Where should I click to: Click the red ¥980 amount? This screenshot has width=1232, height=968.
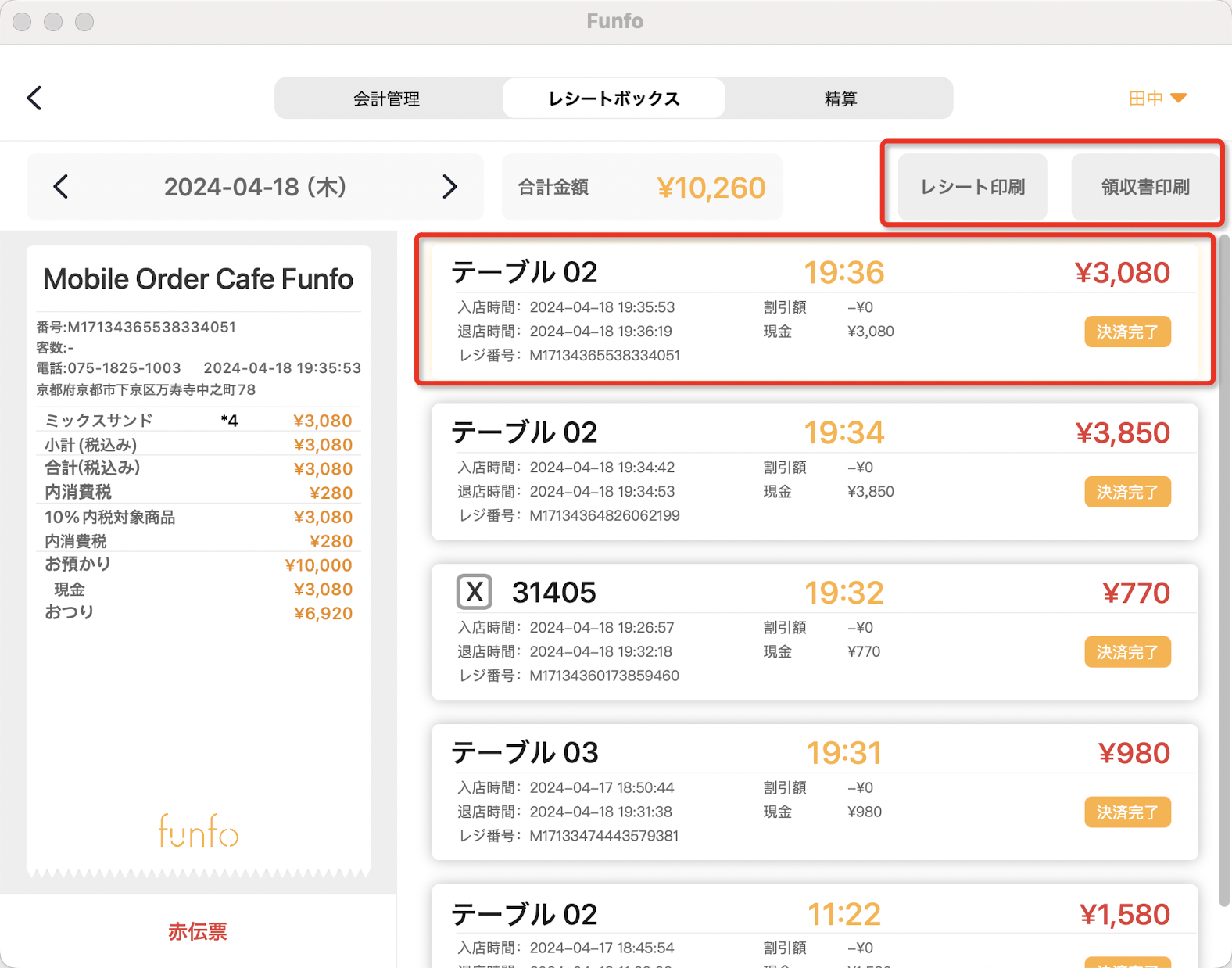[x=1134, y=753]
